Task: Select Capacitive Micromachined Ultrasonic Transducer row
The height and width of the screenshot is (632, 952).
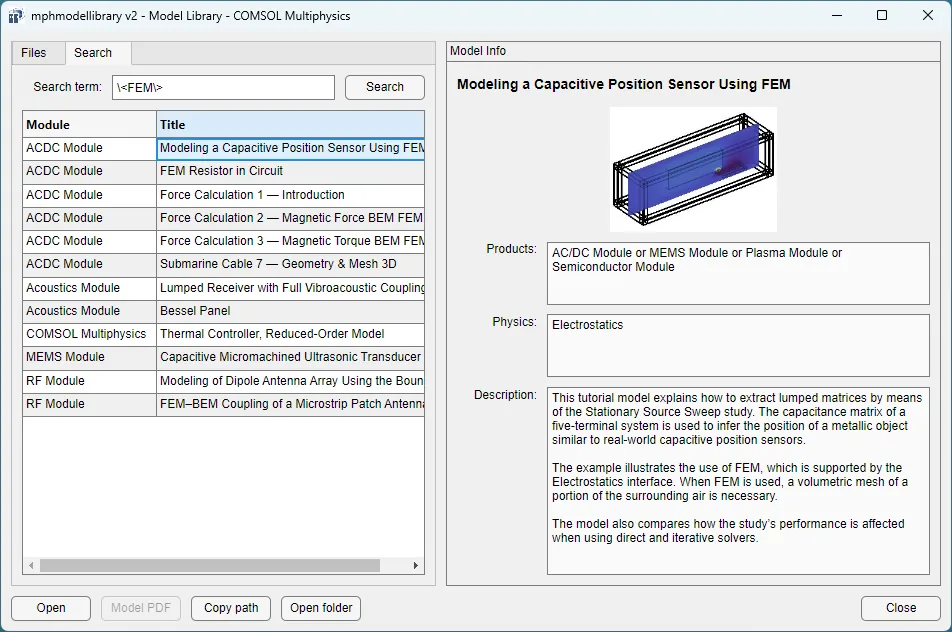Action: pos(290,357)
